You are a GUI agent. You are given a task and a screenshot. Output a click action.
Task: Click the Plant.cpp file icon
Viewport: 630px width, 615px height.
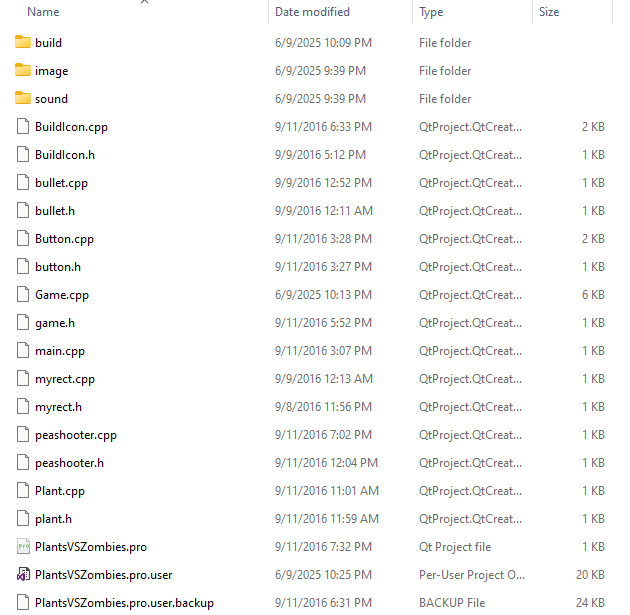pos(23,490)
